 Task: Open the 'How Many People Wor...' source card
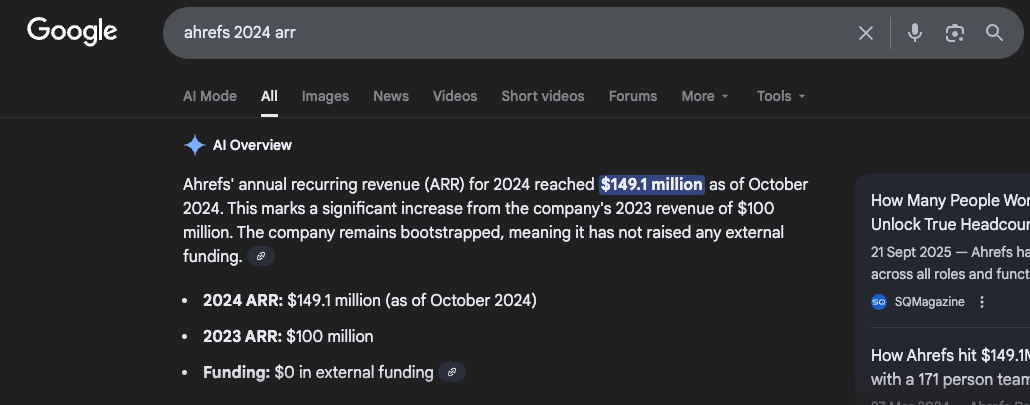click(x=950, y=212)
